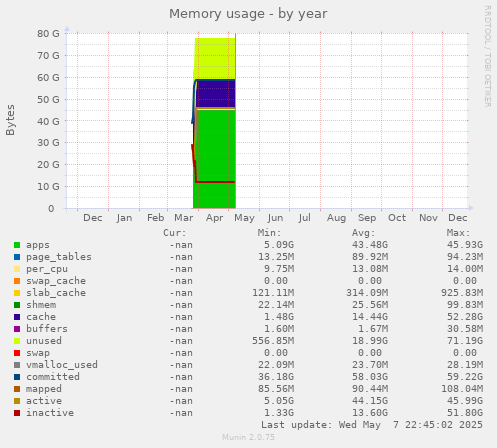Click the 'Memory usage - by year' title
The image size is (497, 448).
pyautogui.click(x=248, y=14)
